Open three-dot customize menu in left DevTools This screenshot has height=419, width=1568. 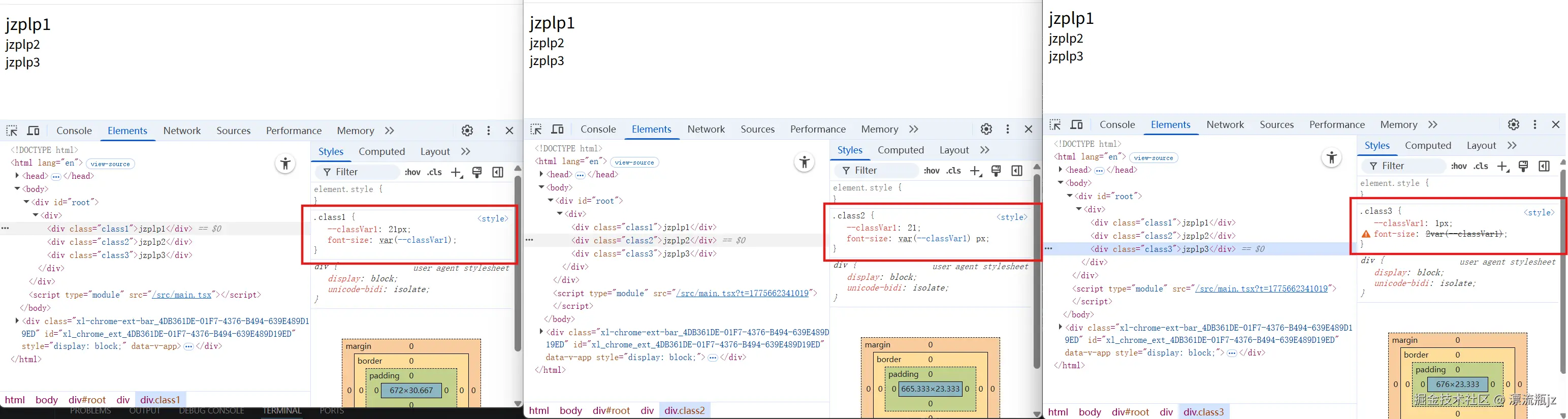pos(488,131)
